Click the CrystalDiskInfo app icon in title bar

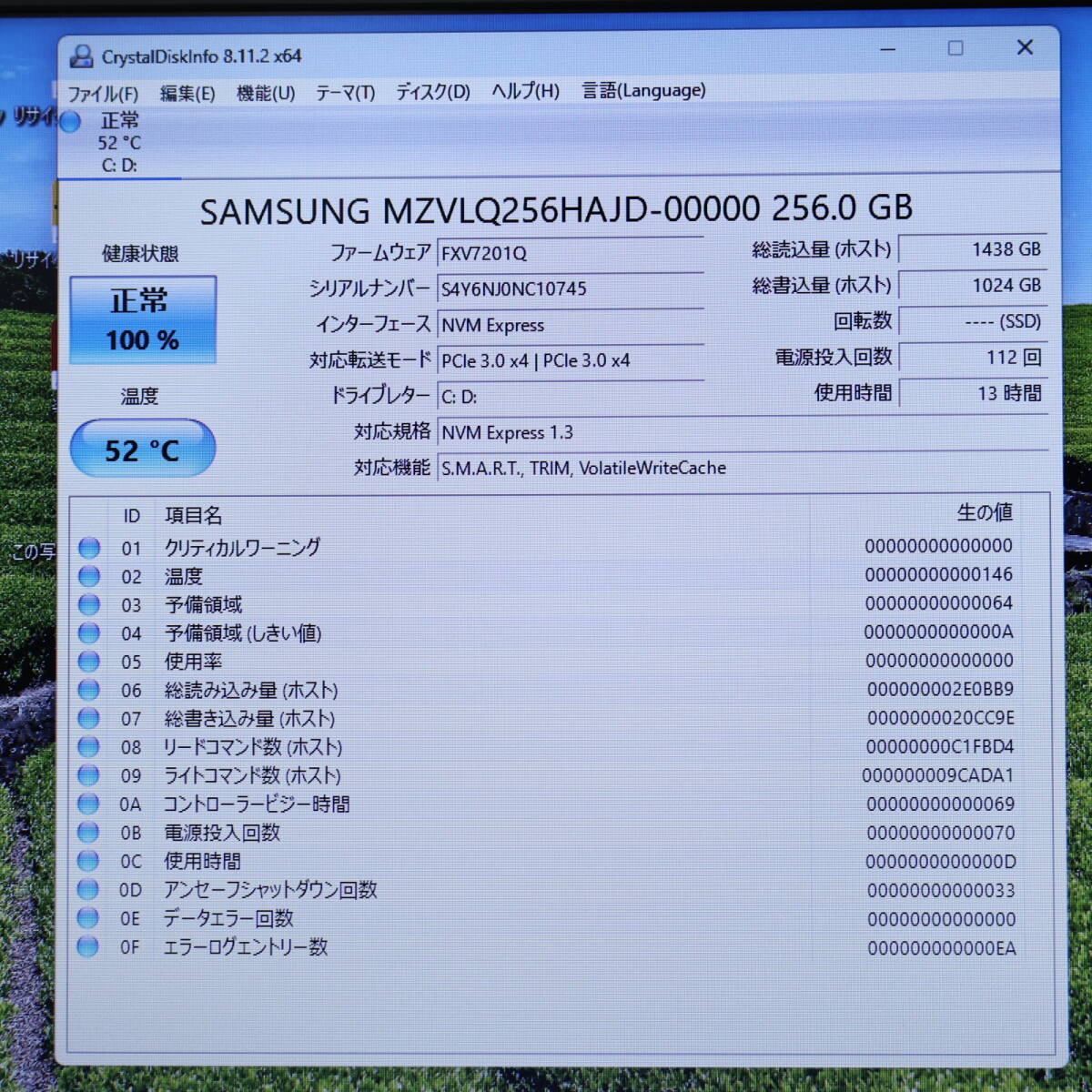click(82, 56)
